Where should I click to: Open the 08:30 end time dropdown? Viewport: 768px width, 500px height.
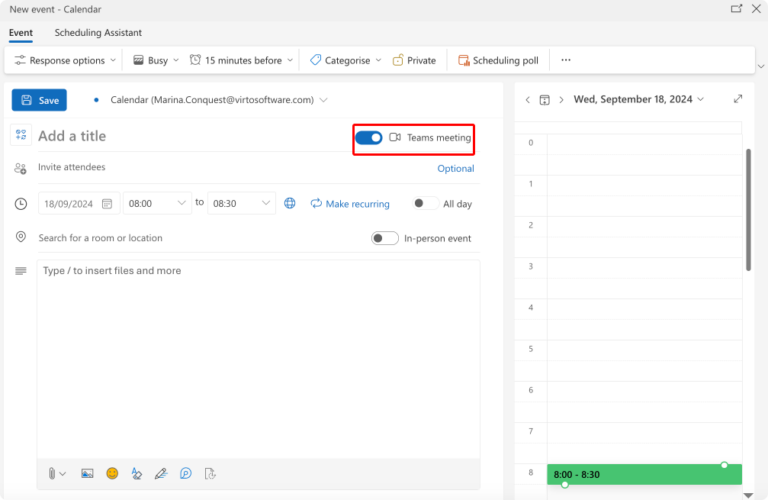(241, 203)
